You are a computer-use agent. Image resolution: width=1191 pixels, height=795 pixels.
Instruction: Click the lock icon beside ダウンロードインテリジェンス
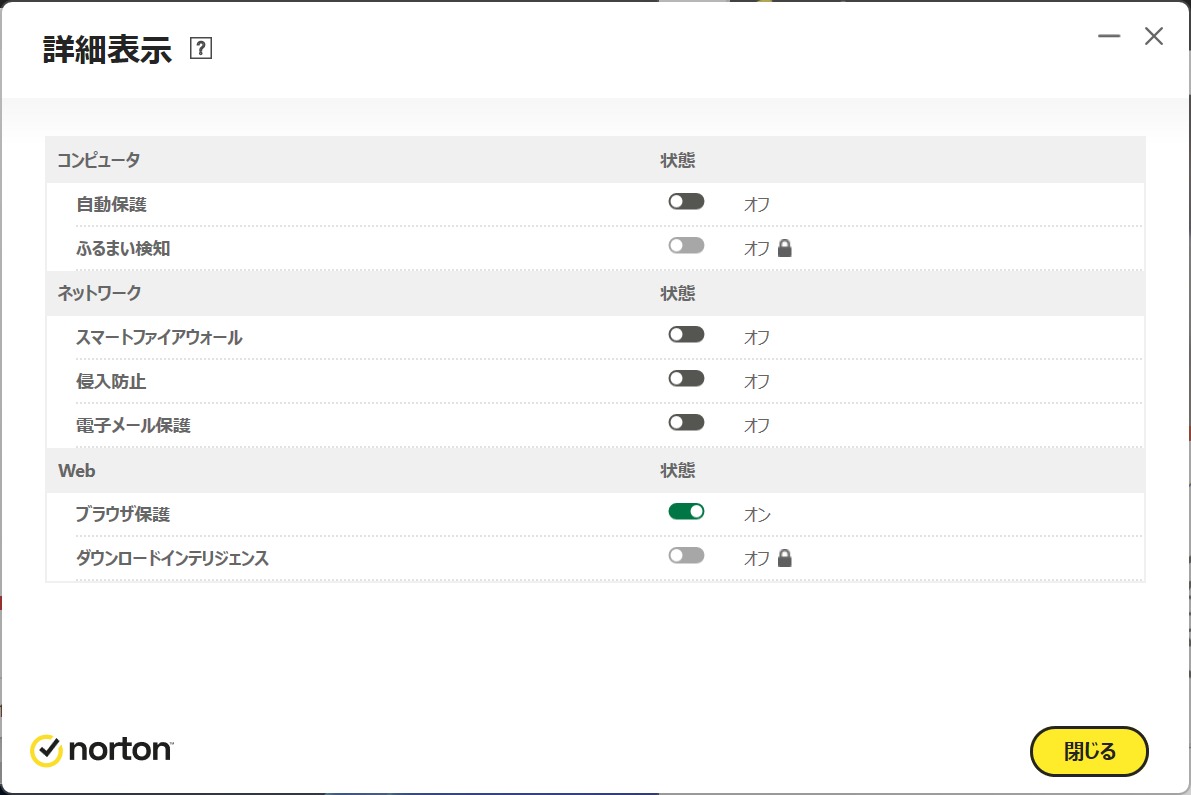pyautogui.click(x=785, y=558)
